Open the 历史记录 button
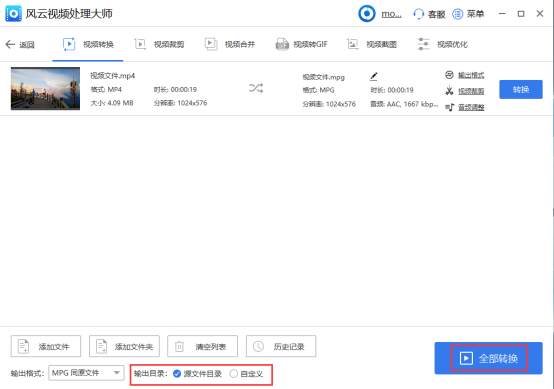 (x=281, y=346)
